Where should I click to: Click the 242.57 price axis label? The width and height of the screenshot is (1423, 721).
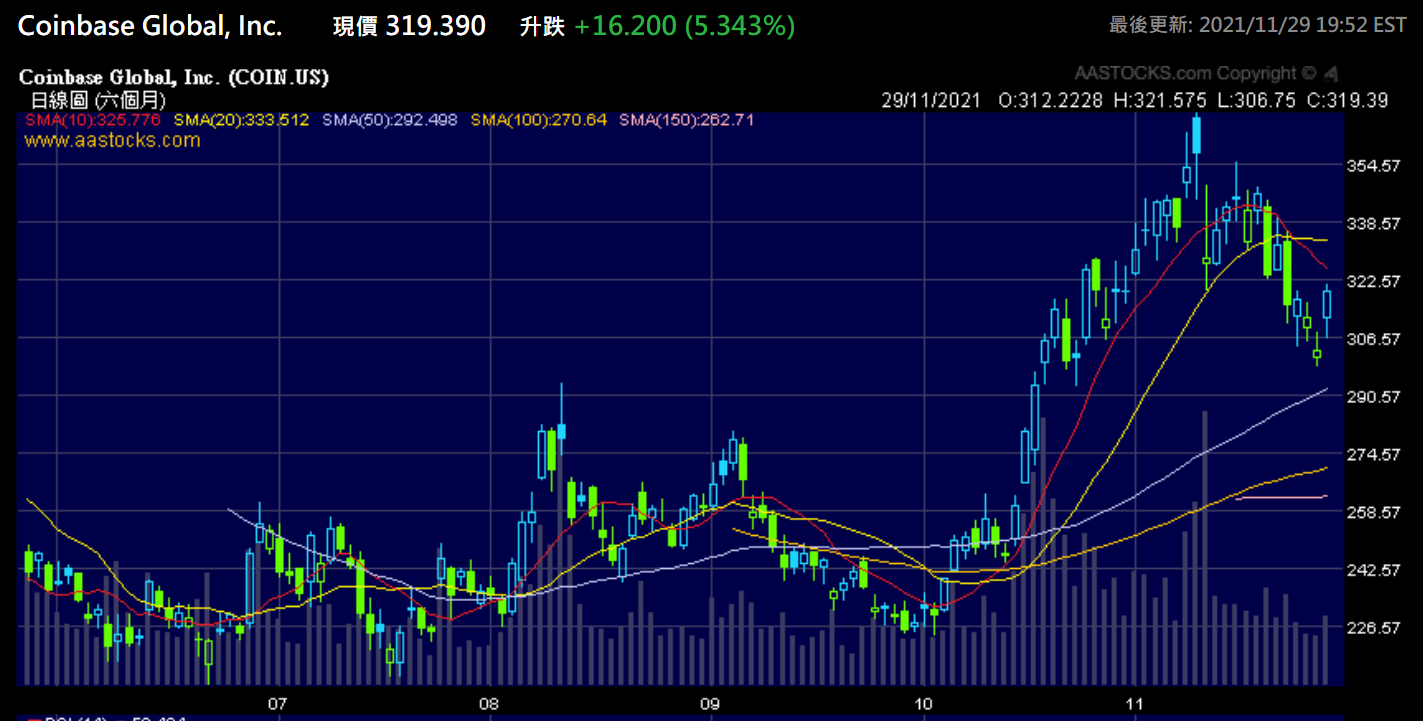click(1372, 570)
